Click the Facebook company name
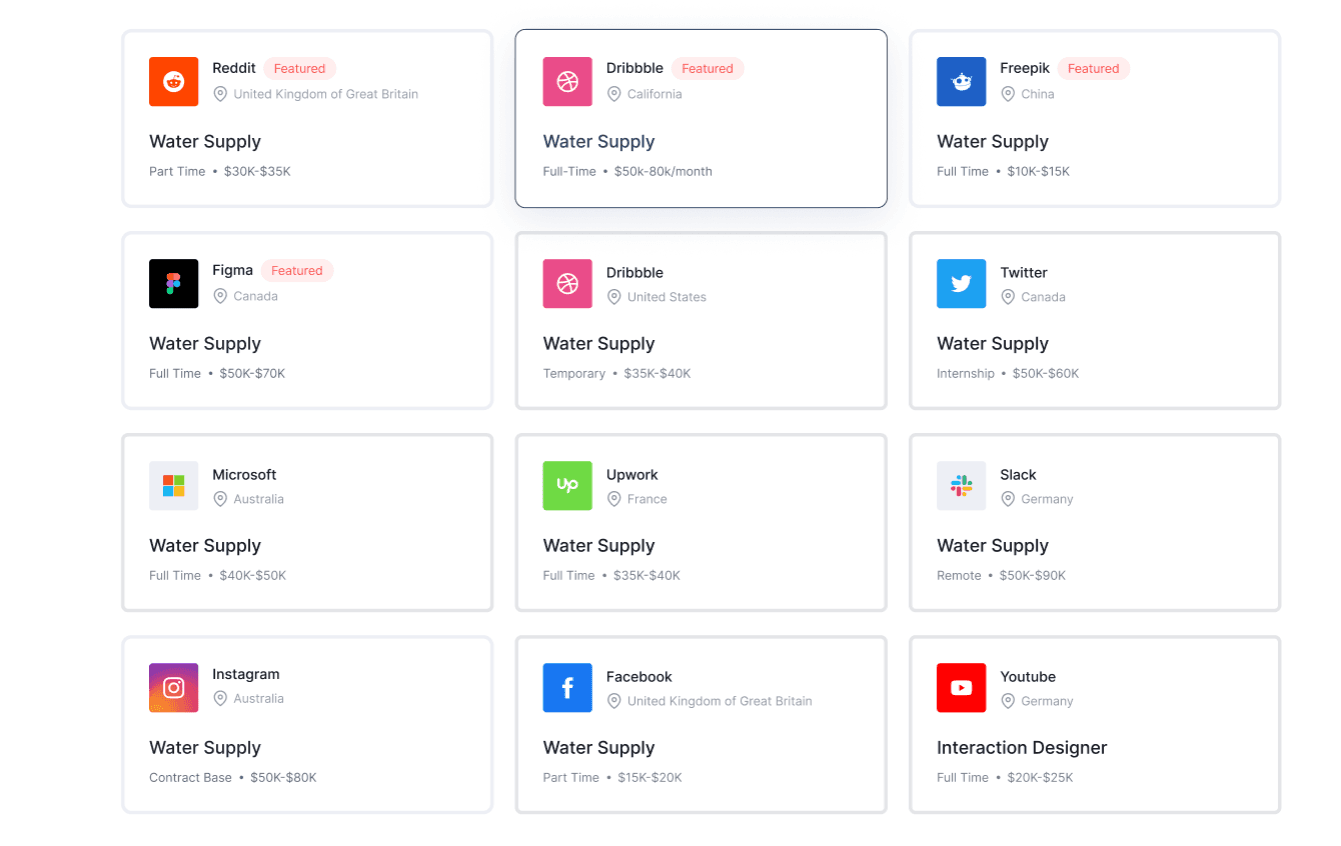The image size is (1341, 846). [639, 677]
